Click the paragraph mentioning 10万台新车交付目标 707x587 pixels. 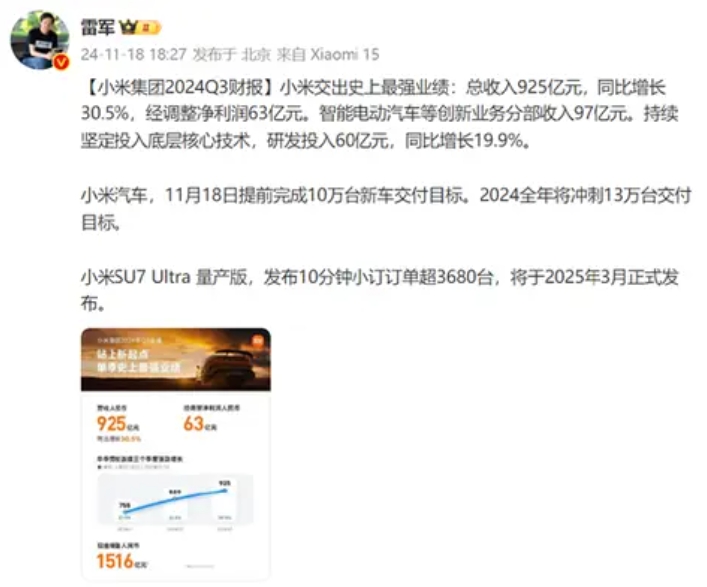click(386, 209)
